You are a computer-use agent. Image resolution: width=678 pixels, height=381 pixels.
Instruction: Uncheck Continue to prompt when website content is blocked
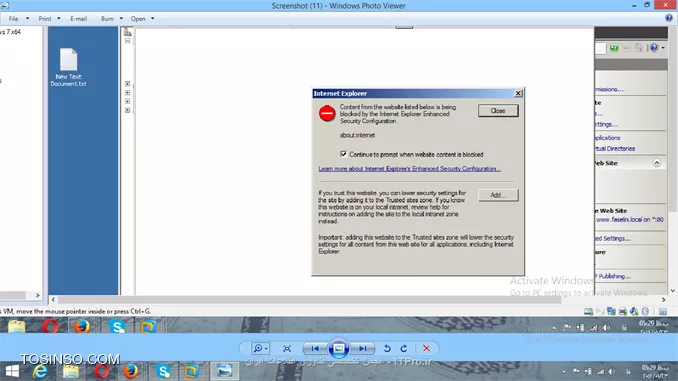[343, 154]
